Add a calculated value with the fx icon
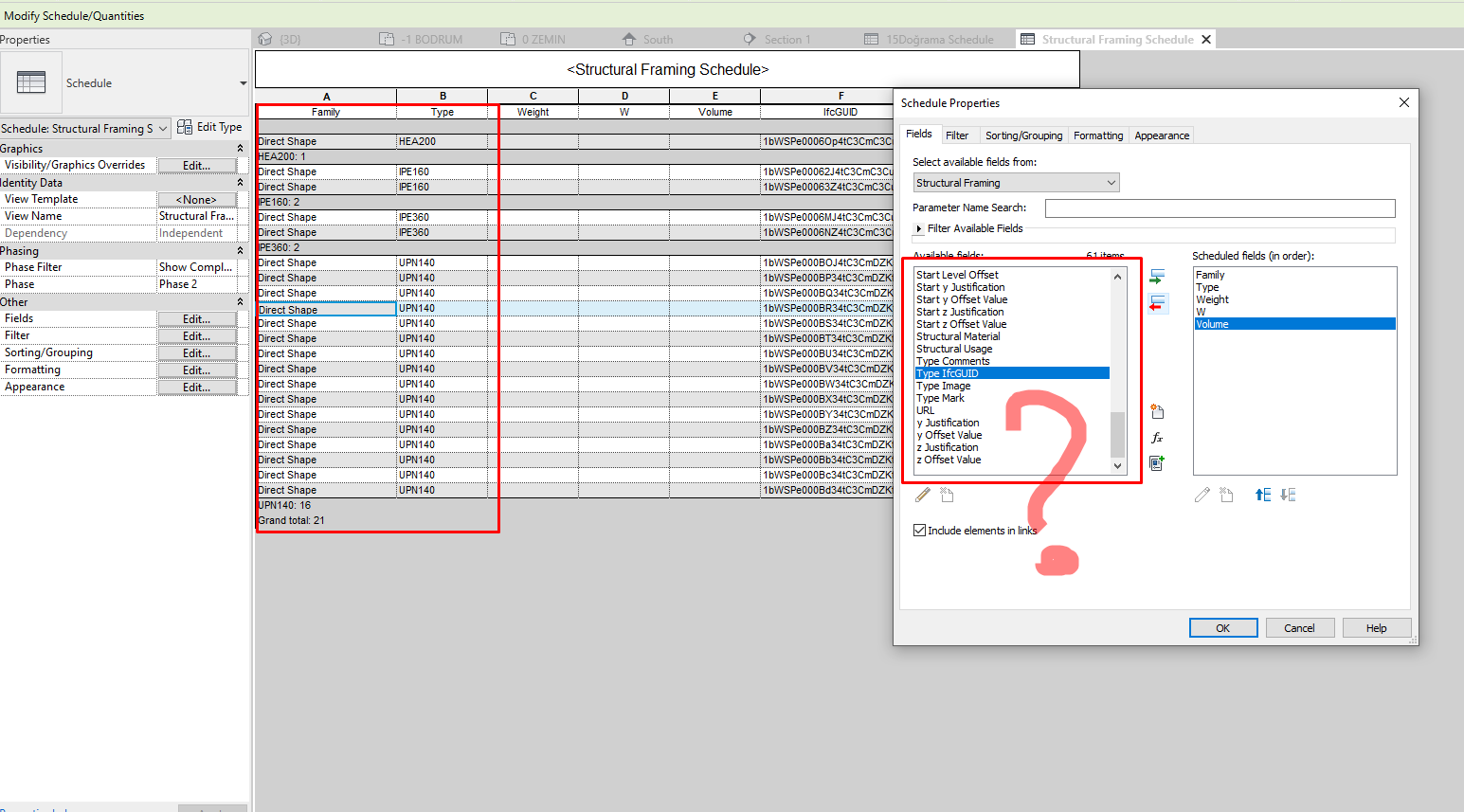This screenshot has height=812, width=1464. pyautogui.click(x=1156, y=437)
